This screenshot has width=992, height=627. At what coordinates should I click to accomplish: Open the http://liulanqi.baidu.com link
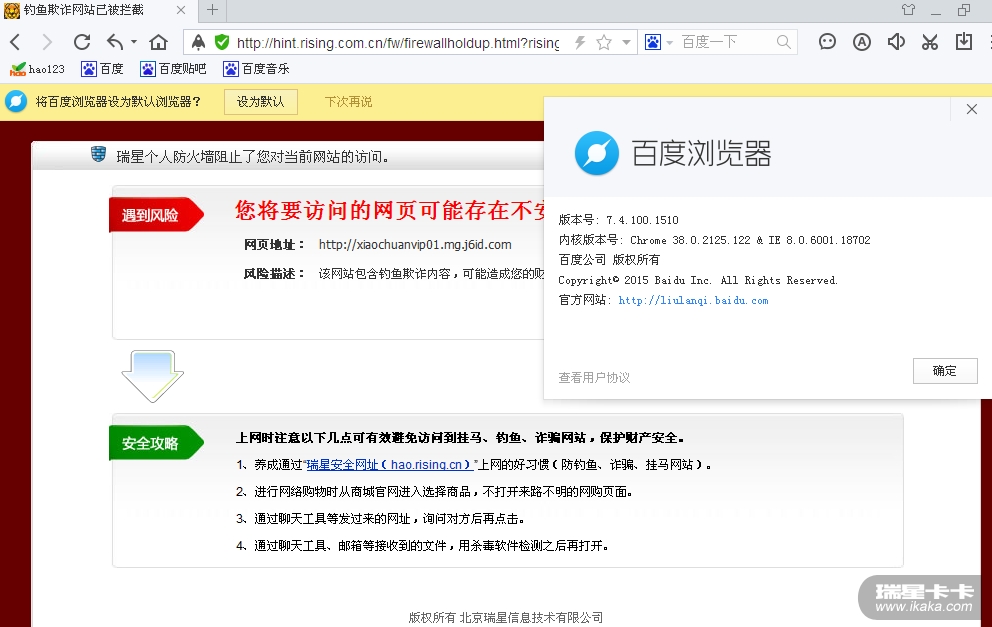click(x=693, y=301)
